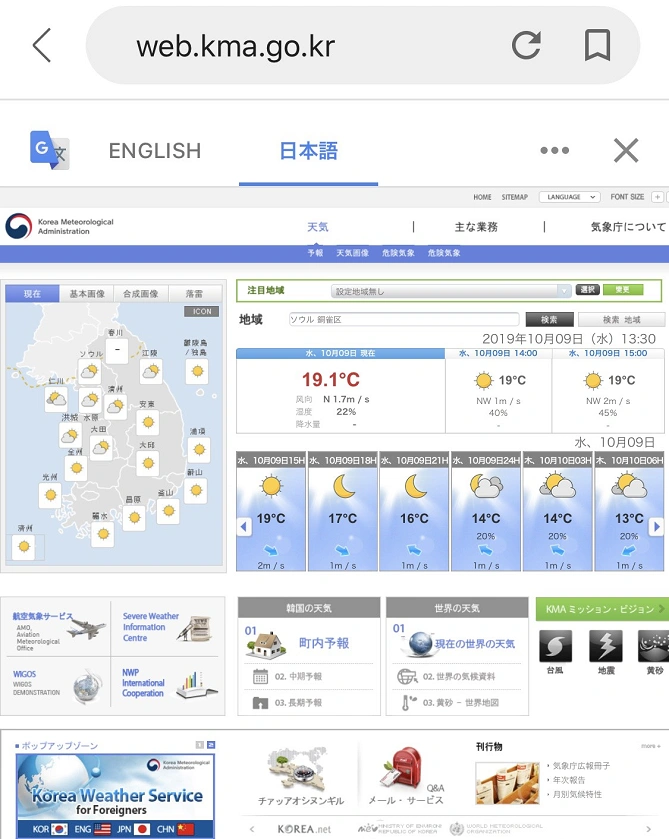
Task: Click the 春川 map icon showing a dash
Action: [117, 350]
